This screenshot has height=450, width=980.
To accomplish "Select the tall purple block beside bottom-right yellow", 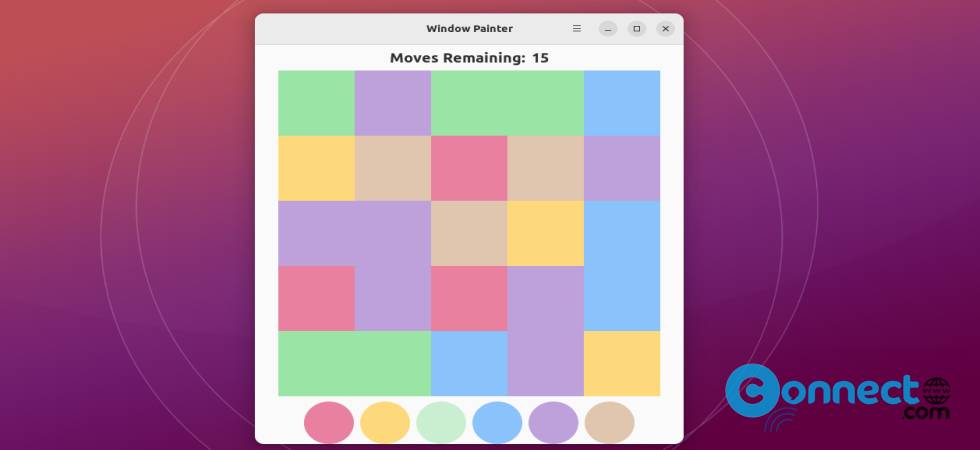I will (546, 331).
